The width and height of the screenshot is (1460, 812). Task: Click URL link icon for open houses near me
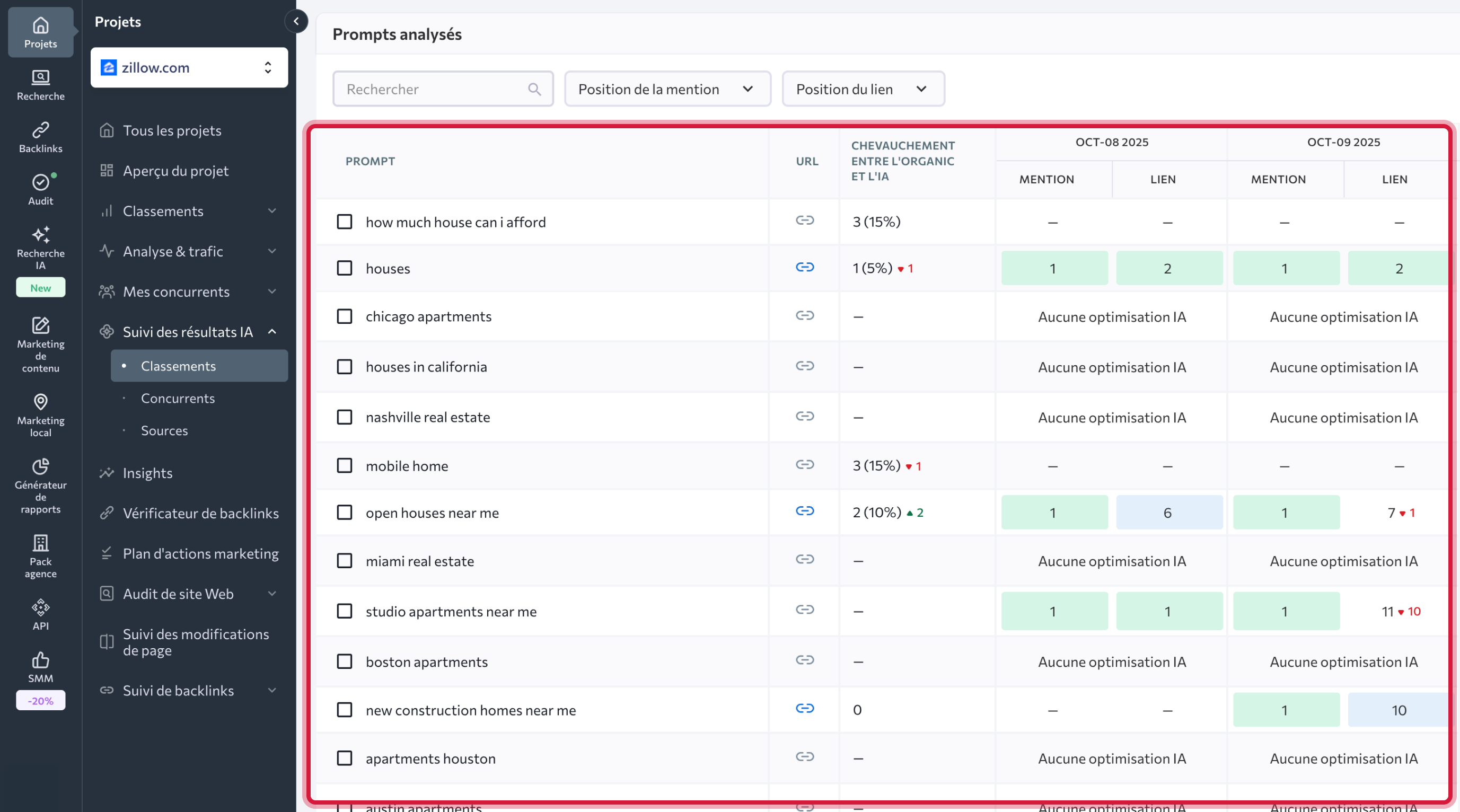804,511
